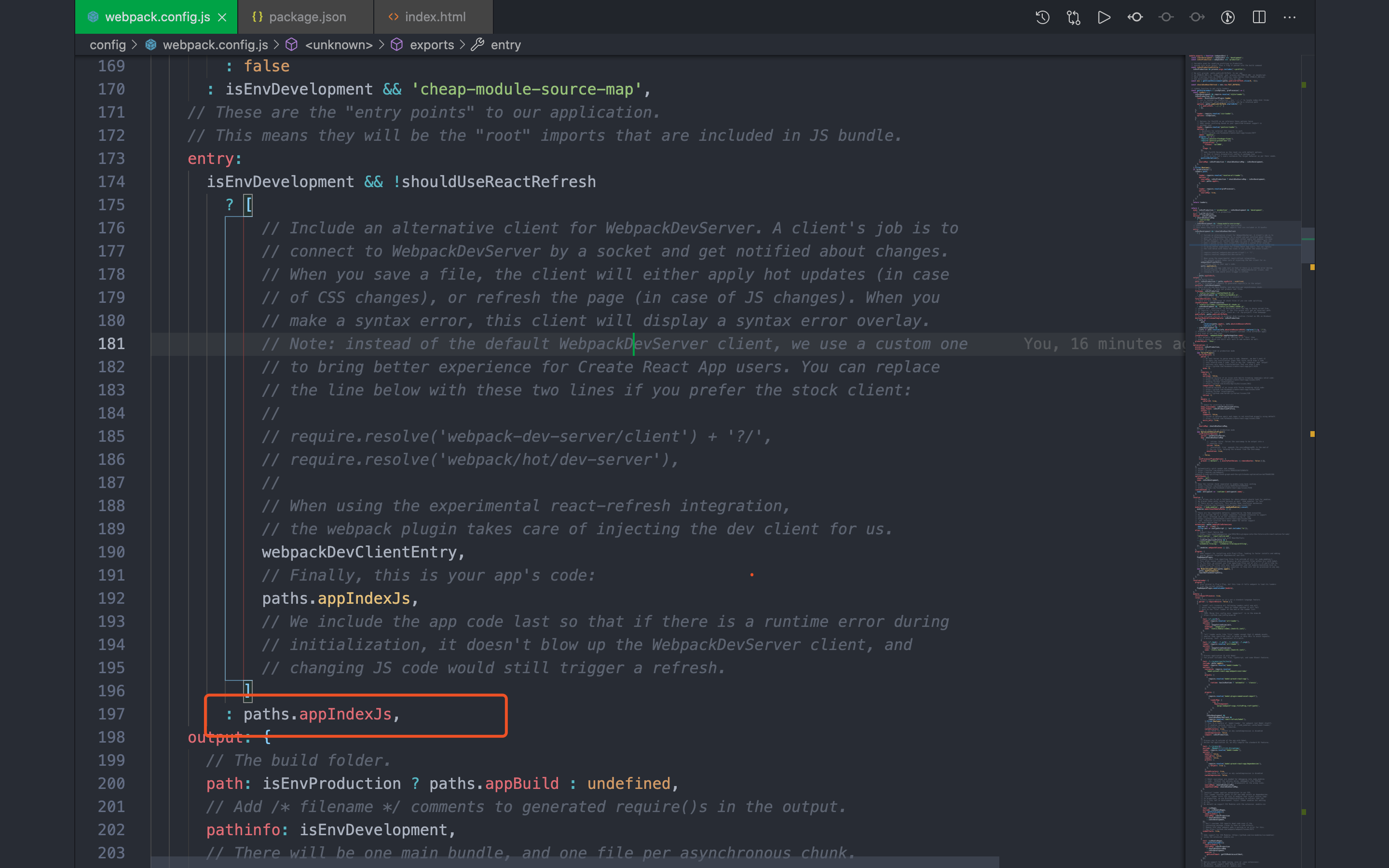Click the config breadcrumb folder
The image size is (1389, 868).
click(x=108, y=45)
